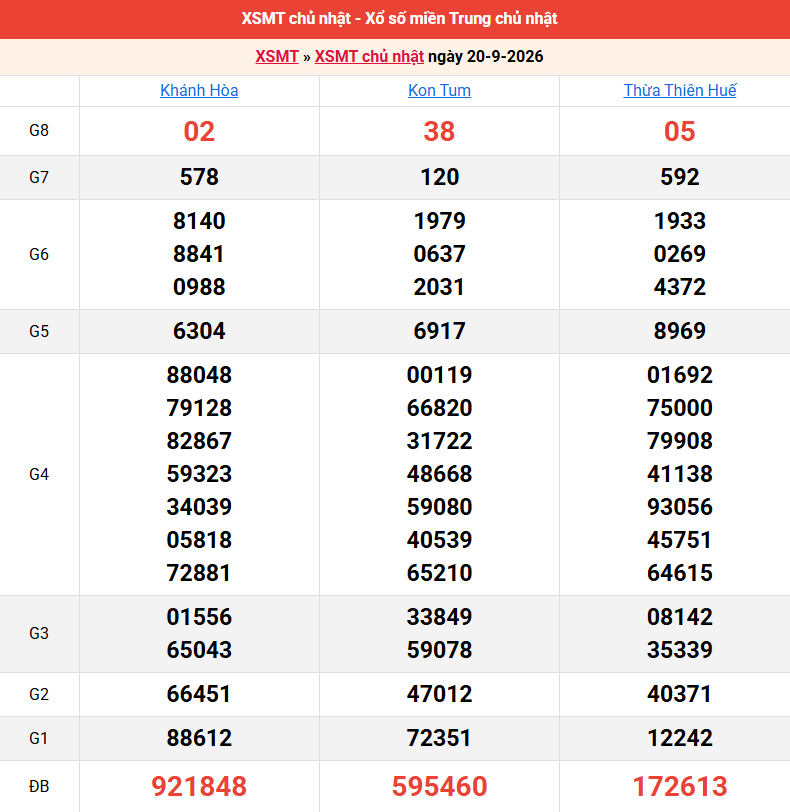The height and width of the screenshot is (812, 790).
Task: Click G4 result 48668
Action: [440, 474]
